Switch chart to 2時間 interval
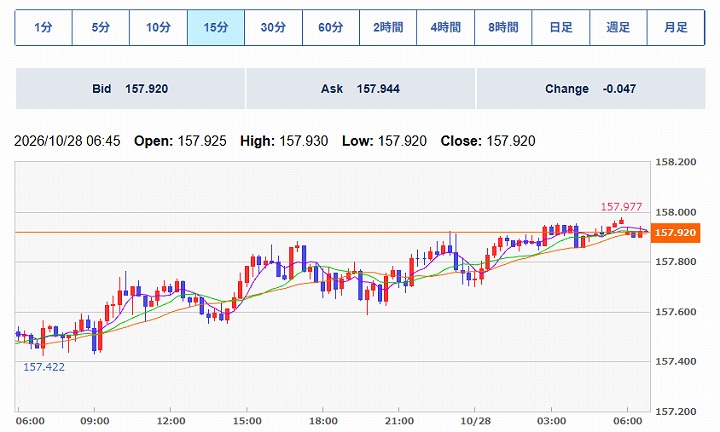The image size is (720, 432). click(388, 28)
